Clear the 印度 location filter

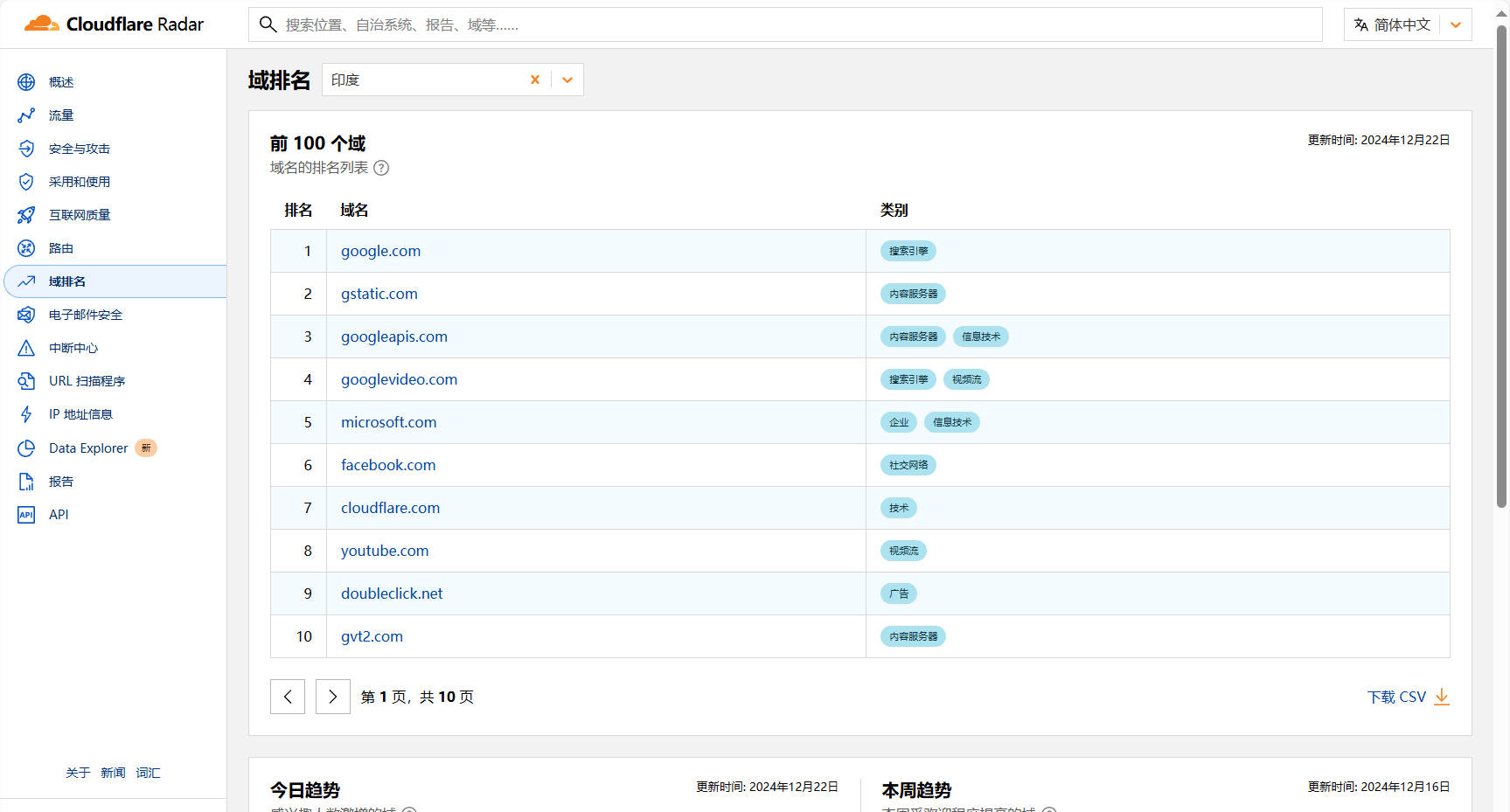coord(535,80)
